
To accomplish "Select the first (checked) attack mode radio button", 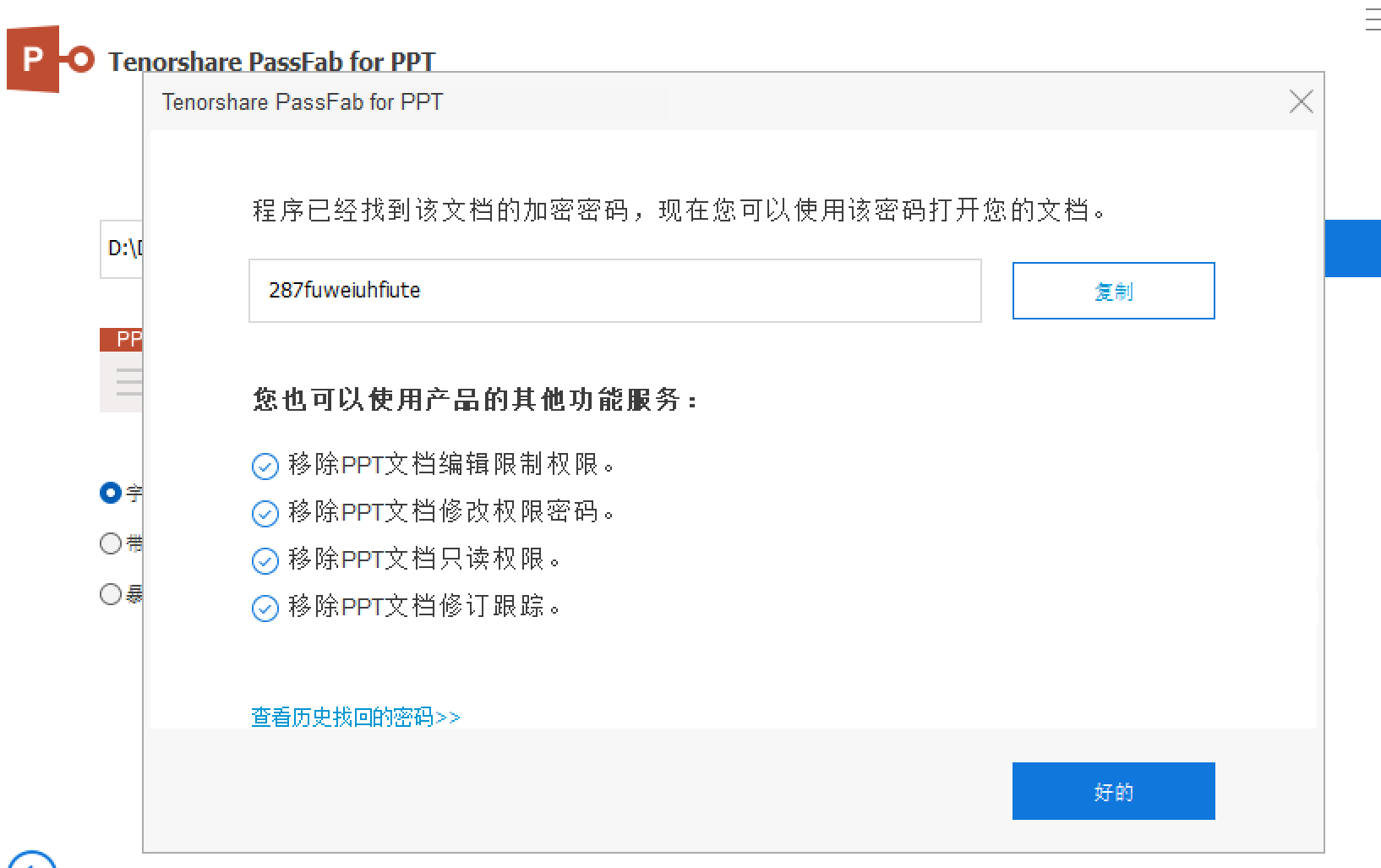I will (111, 493).
